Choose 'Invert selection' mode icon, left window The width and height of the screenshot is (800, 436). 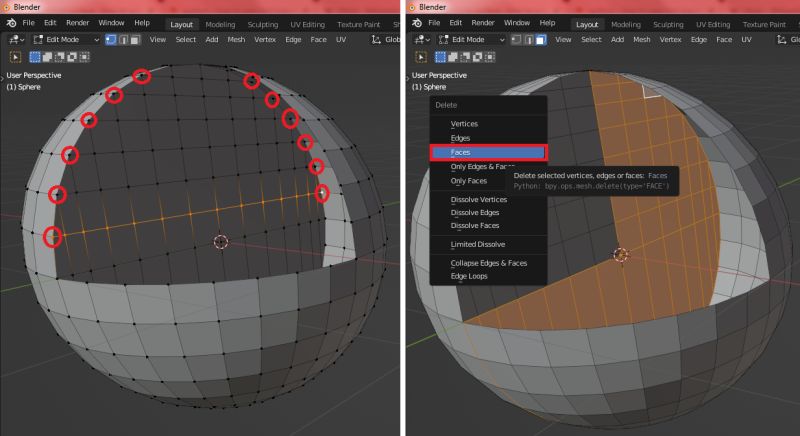71,57
